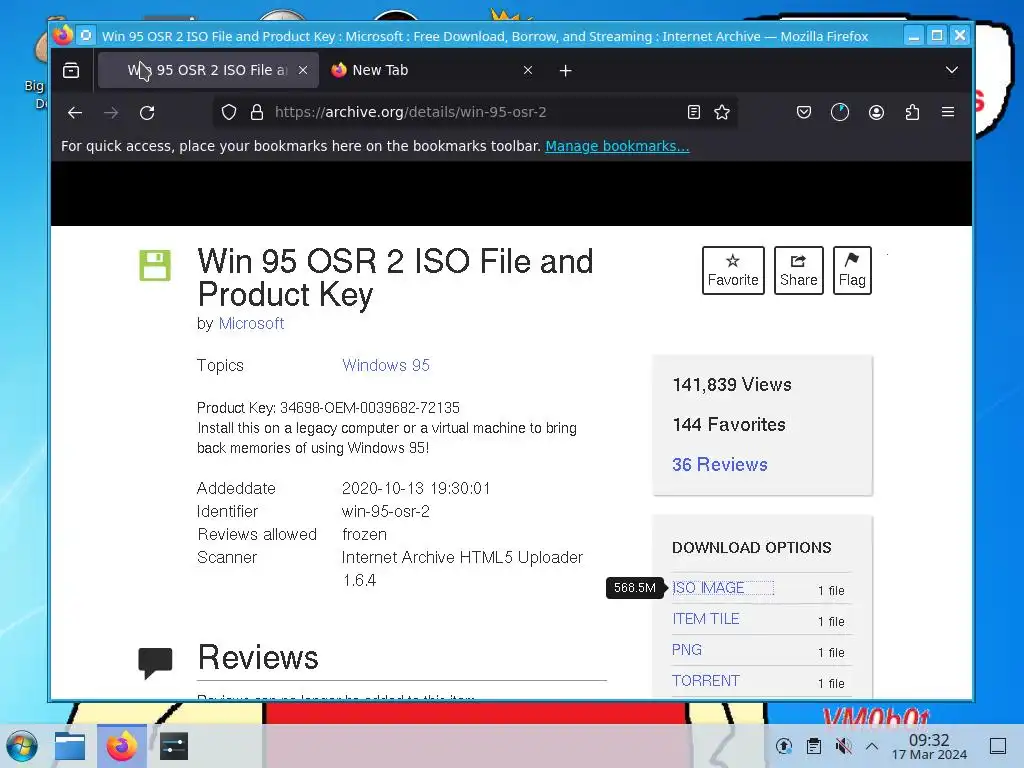Click Firefox icon in the taskbar
This screenshot has height=768, width=1024.
(x=122, y=746)
